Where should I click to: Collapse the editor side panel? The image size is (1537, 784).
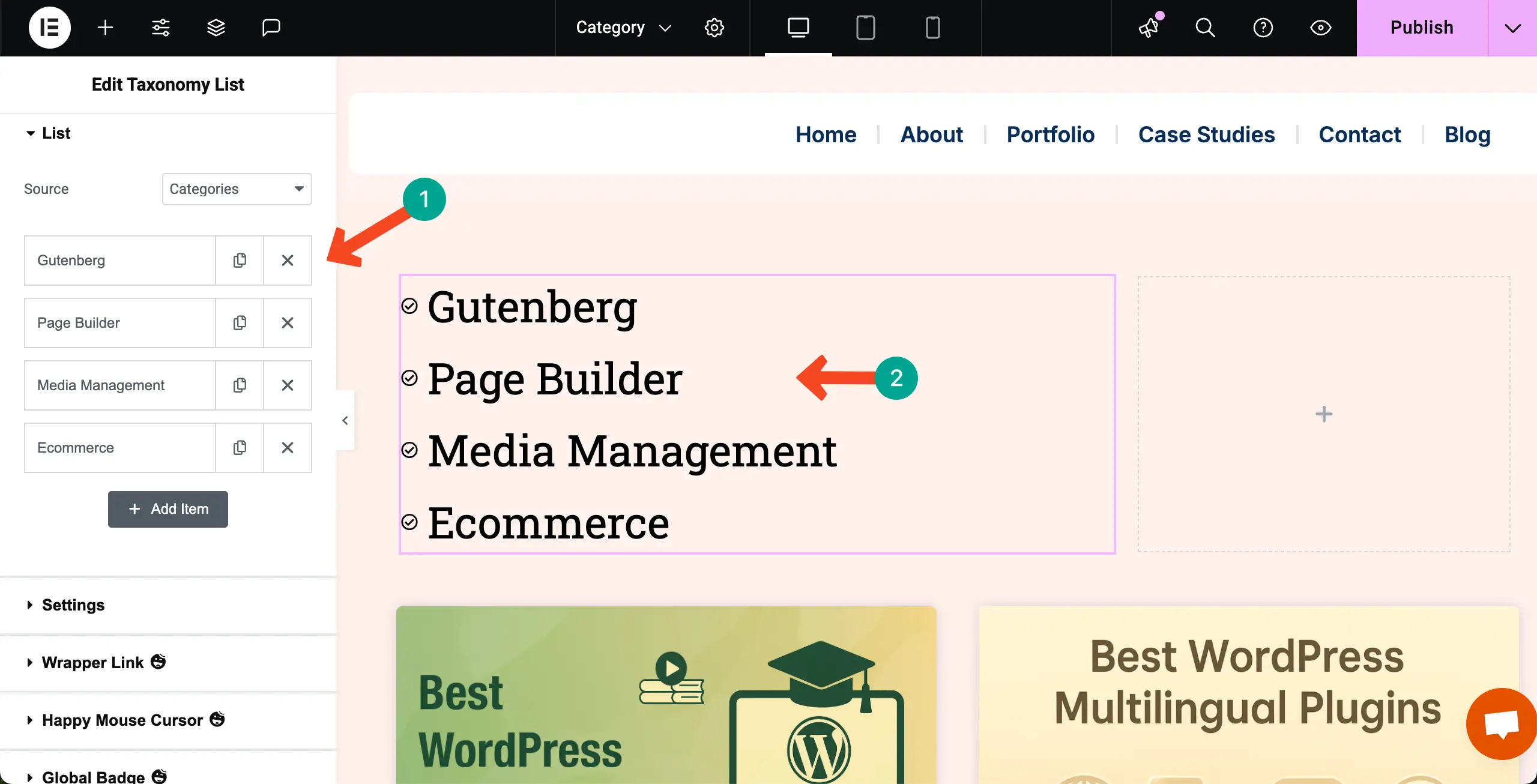[345, 420]
